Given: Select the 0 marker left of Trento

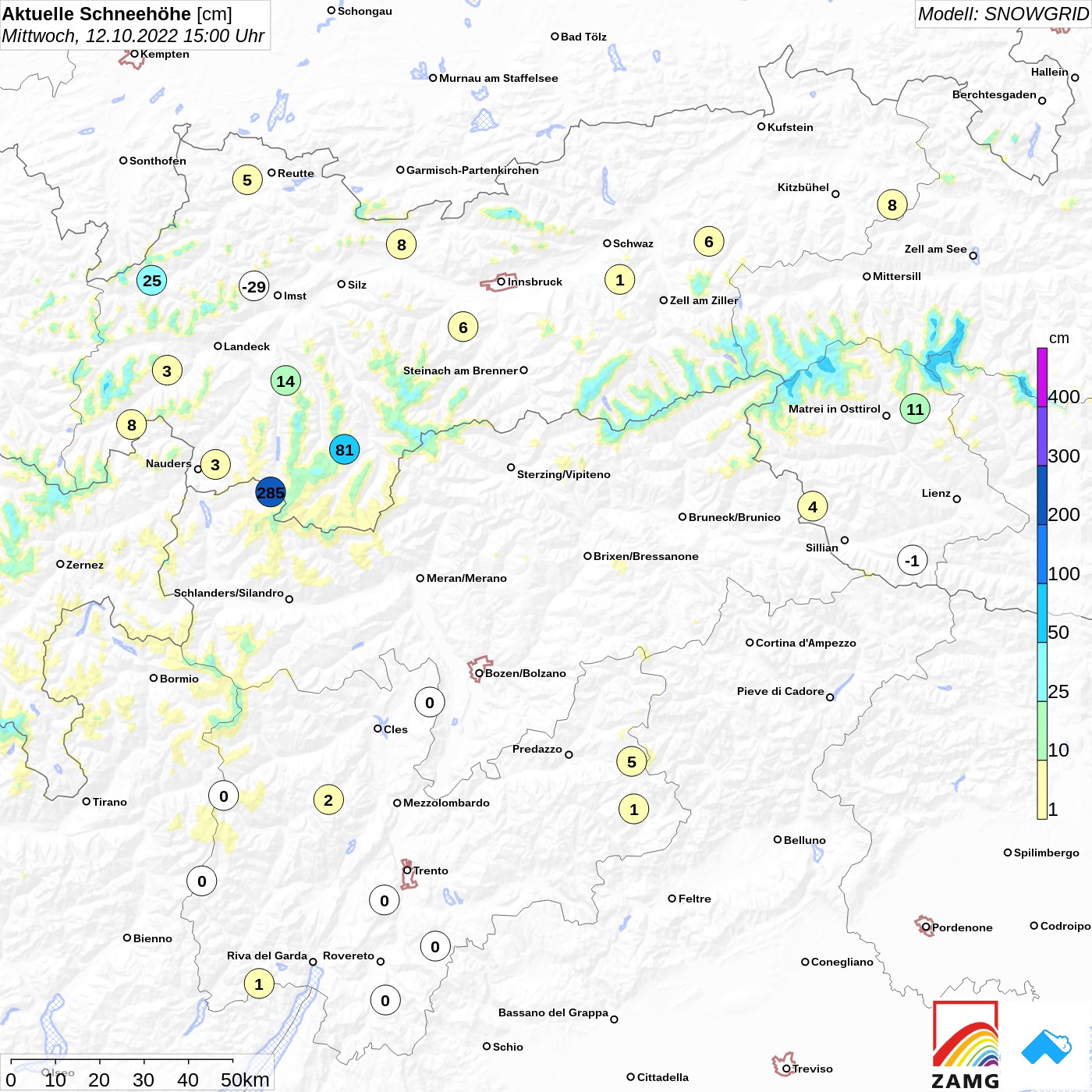Looking at the screenshot, I should (x=385, y=900).
